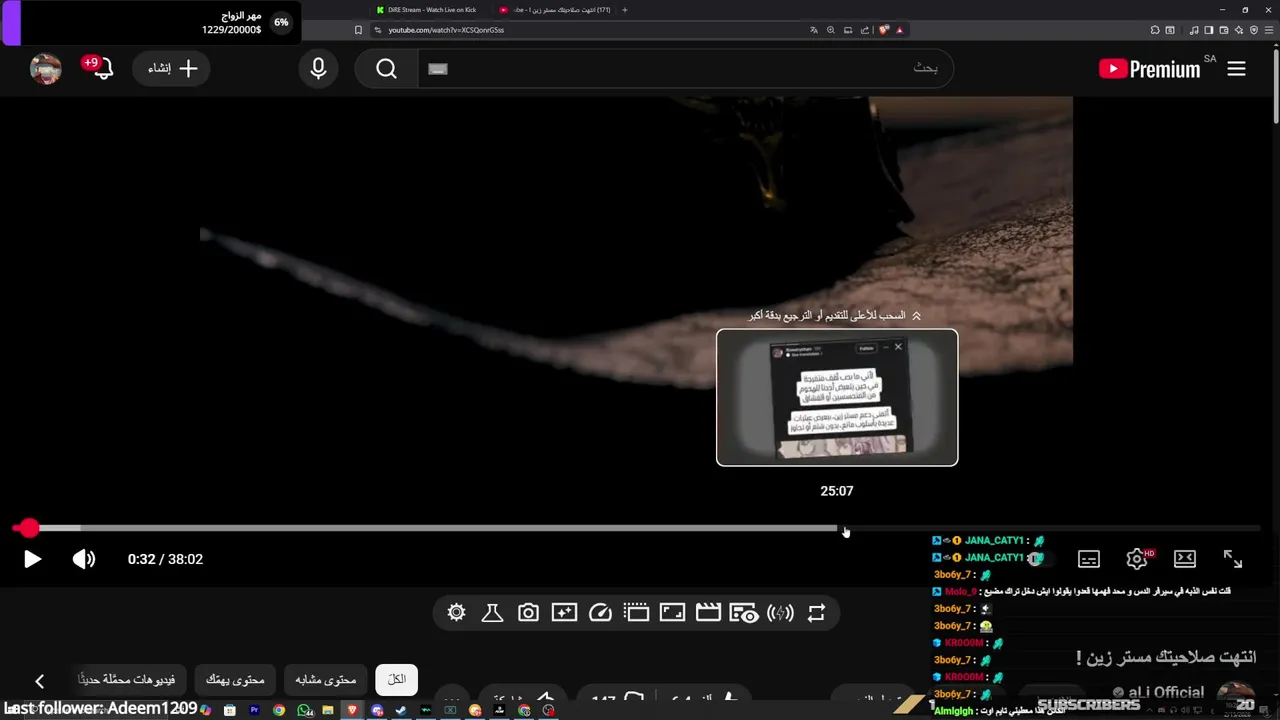This screenshot has height=720, width=1280.
Task: Click the window-with-eye visibility icon
Action: (743, 613)
